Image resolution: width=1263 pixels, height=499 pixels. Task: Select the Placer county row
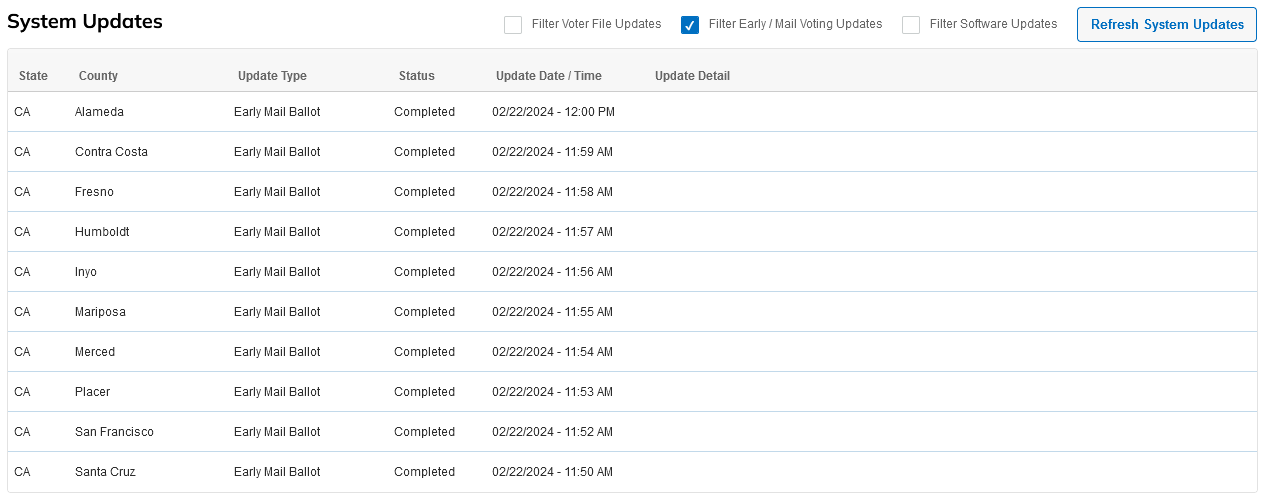click(632, 392)
